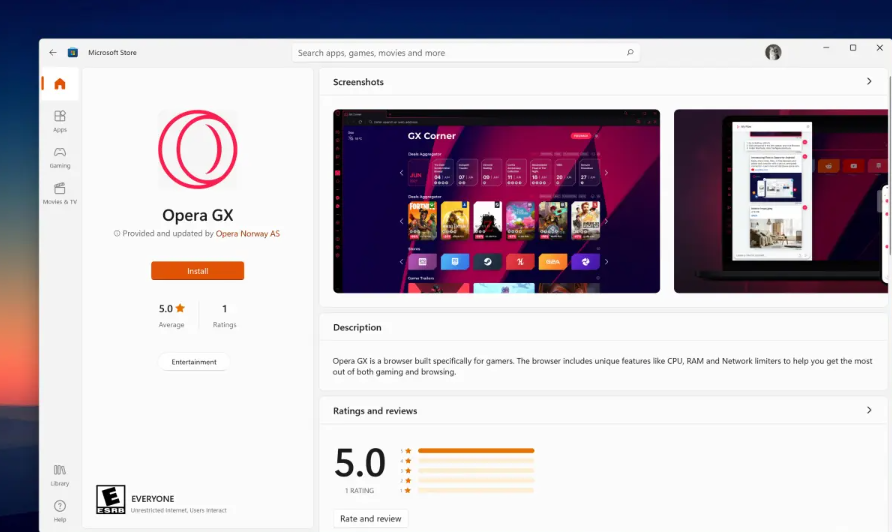The height and width of the screenshot is (532, 892).
Task: Click the search magnifier icon
Action: (x=630, y=52)
